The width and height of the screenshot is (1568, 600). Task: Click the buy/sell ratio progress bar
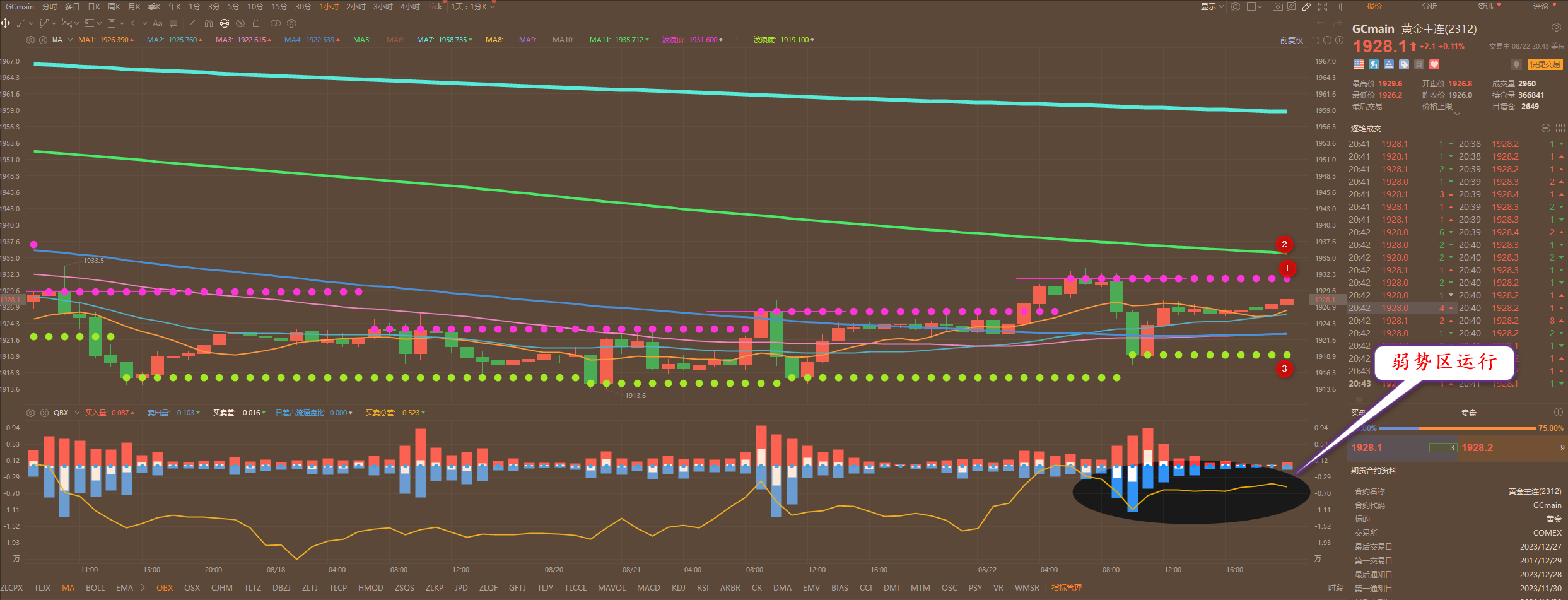pos(1457,428)
